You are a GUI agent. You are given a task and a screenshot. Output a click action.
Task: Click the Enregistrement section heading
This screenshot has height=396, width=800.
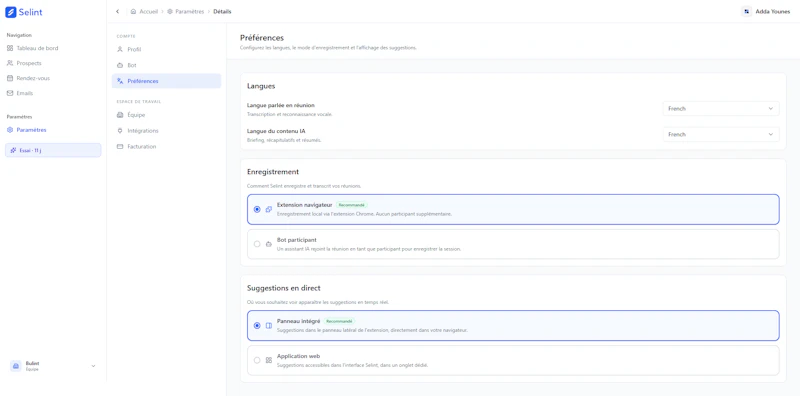[x=273, y=172]
